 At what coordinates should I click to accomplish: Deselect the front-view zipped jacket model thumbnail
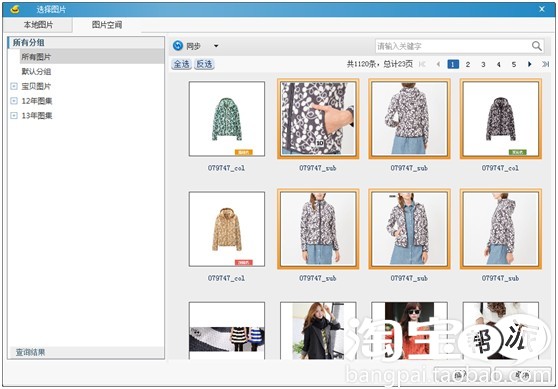[x=318, y=229]
